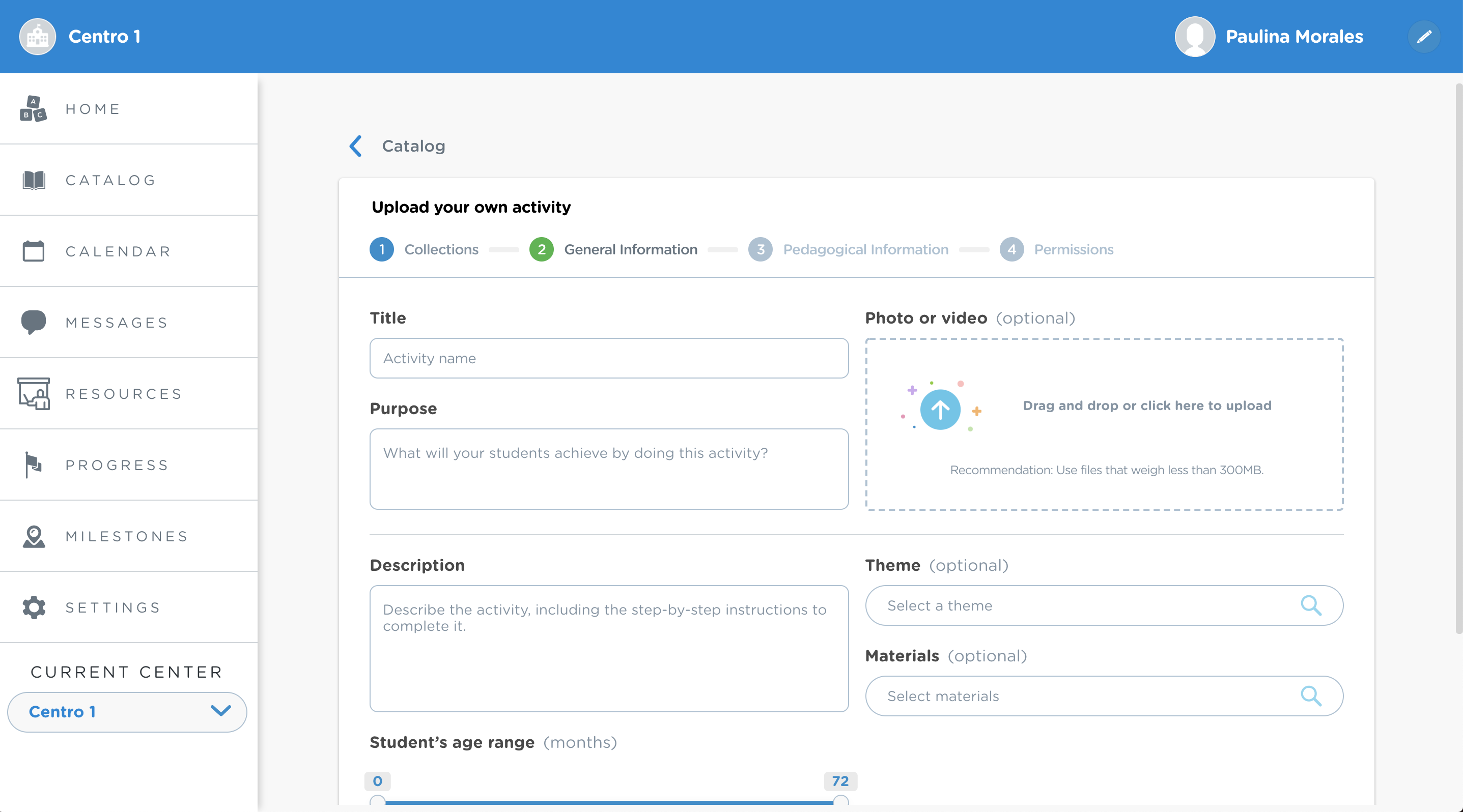Click the Centro 1 school logo icon
Image resolution: width=1463 pixels, height=812 pixels.
coord(38,36)
